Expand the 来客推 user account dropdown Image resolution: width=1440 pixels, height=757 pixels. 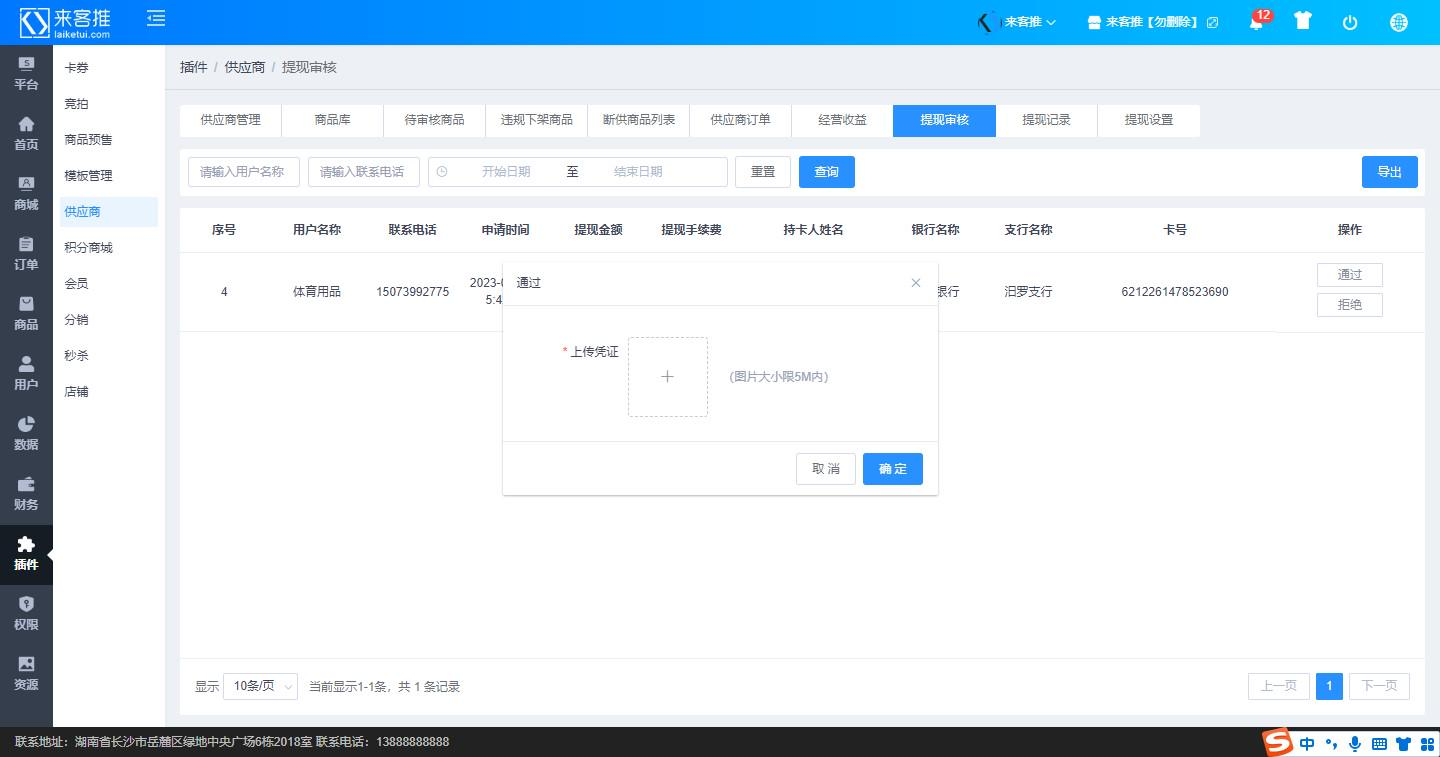[x=1017, y=22]
